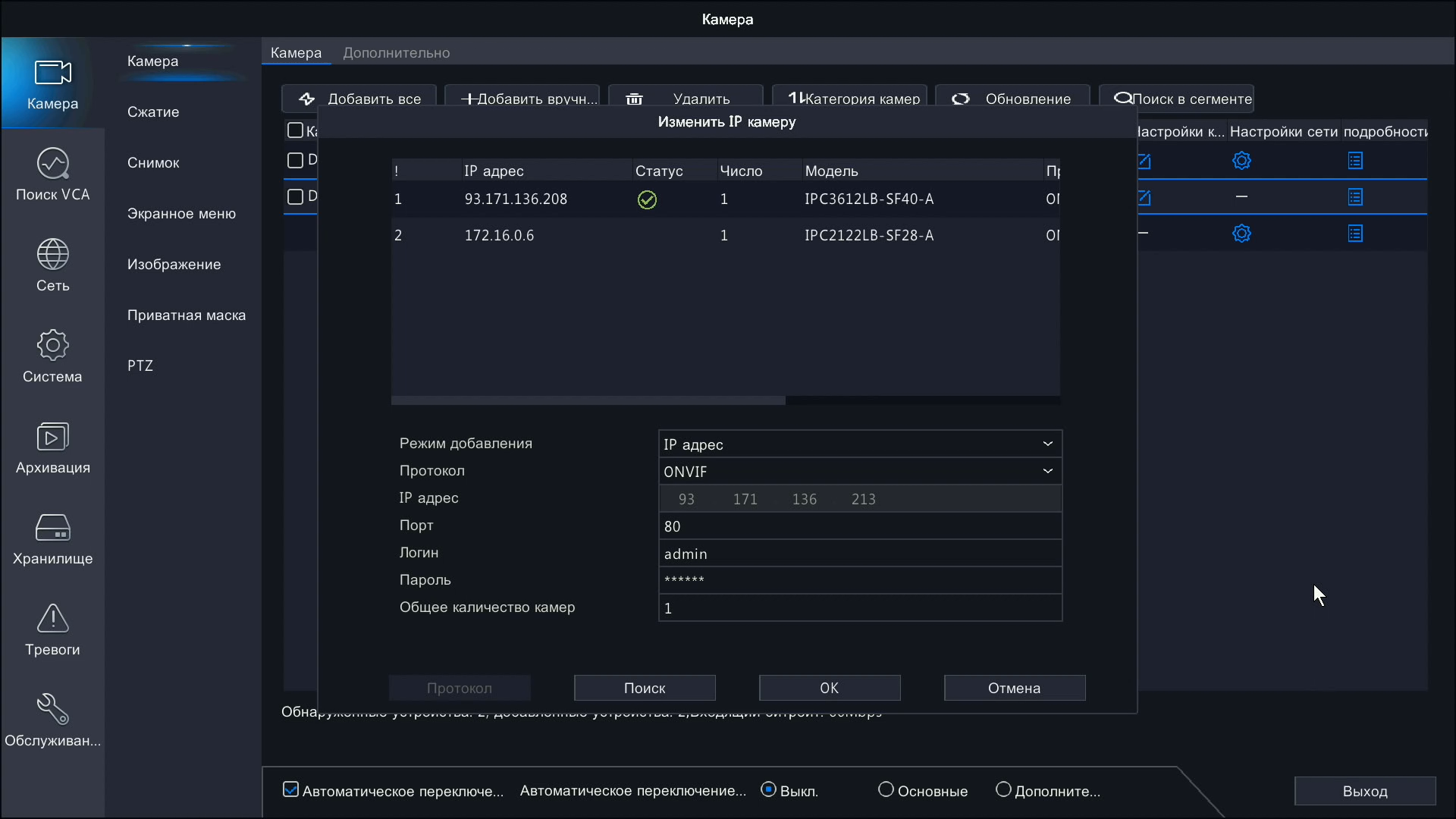
Task: Tick the header select-all checkbox in camera list
Action: (x=296, y=130)
